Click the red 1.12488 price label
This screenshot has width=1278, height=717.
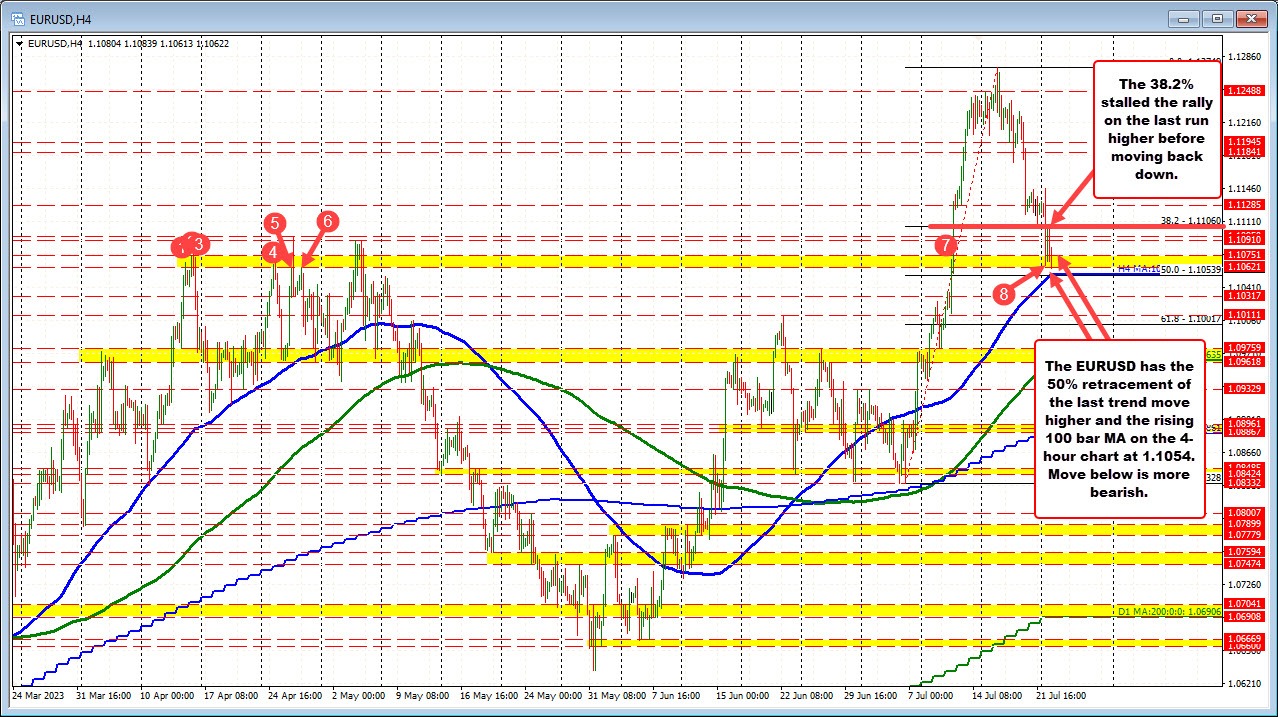click(x=1243, y=91)
